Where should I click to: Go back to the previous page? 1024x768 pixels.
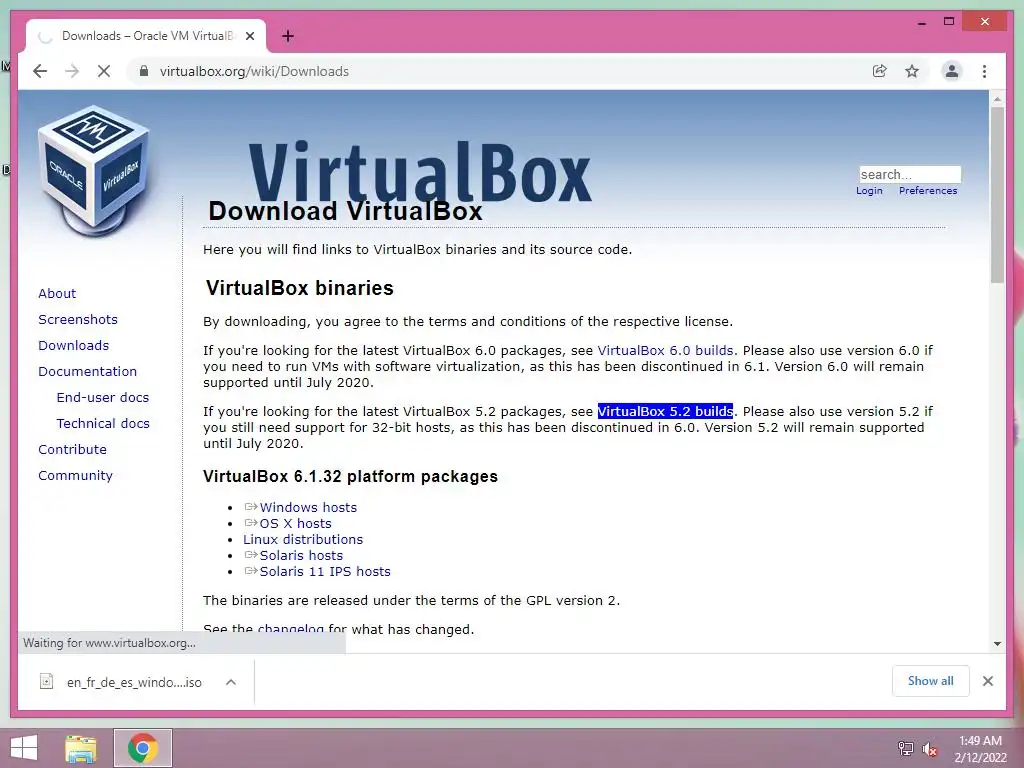pyautogui.click(x=40, y=71)
